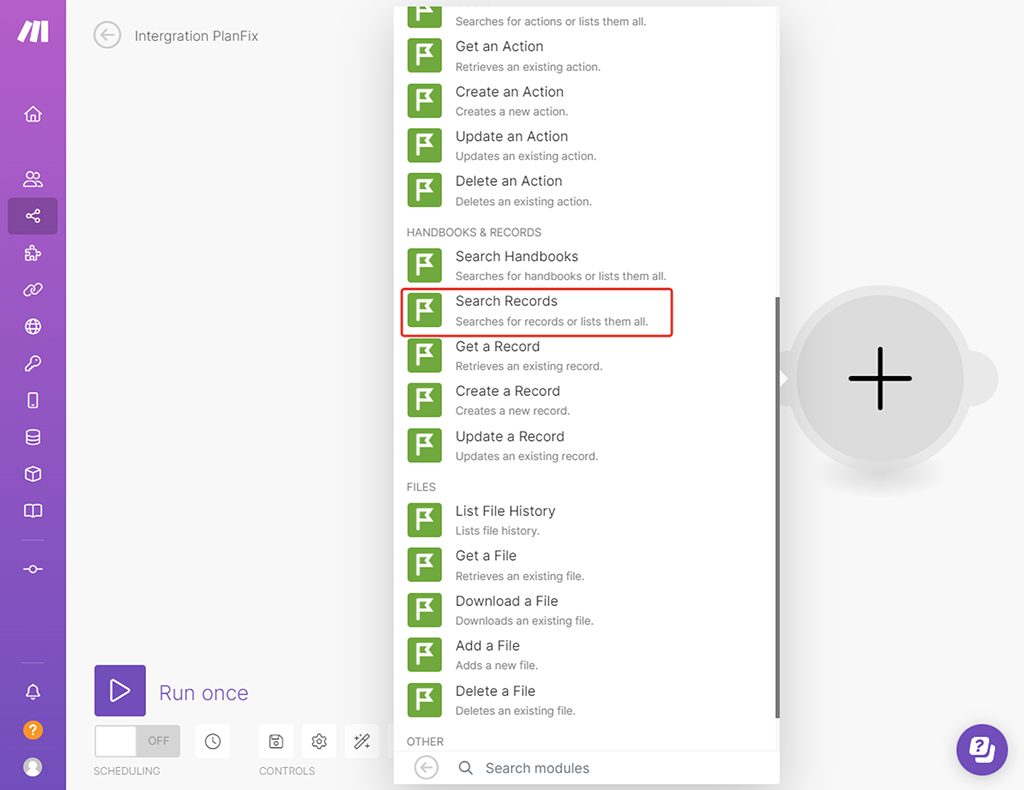Viewport: 1024px width, 790px height.
Task: Select the Get a File module
Action: (586, 565)
